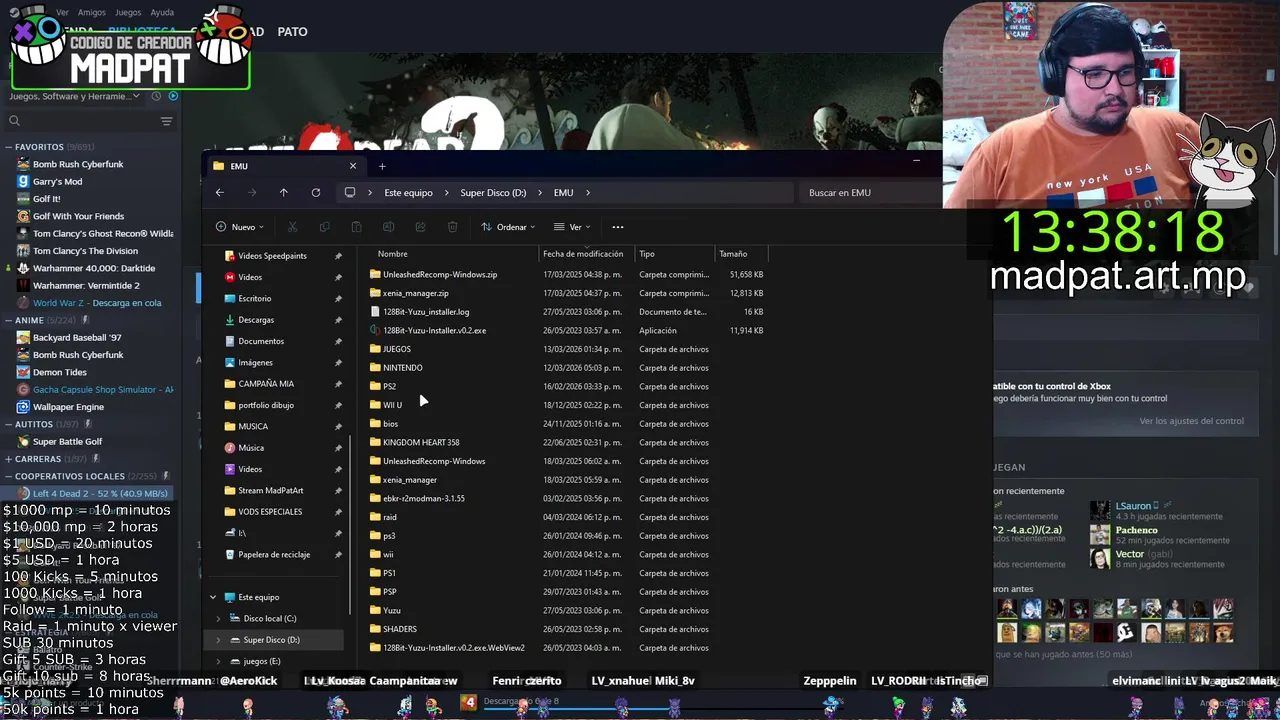Open Papelera de reciclaje in navigation pane

(274, 554)
